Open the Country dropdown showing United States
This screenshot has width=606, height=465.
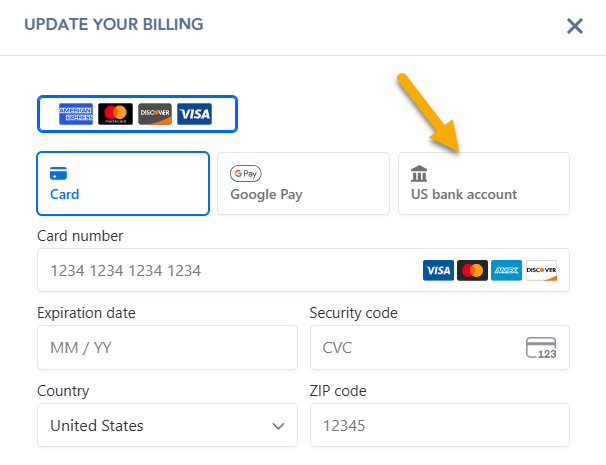coord(167,425)
